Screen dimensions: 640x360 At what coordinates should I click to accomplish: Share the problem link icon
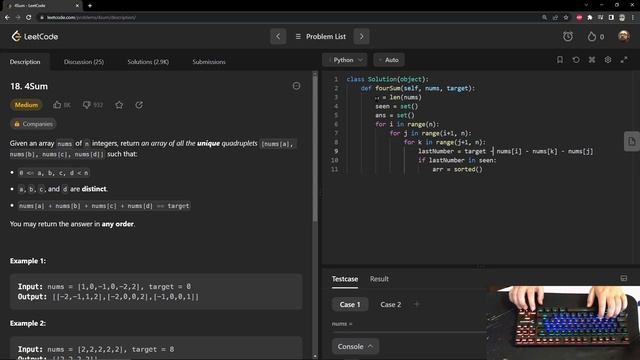[x=139, y=105]
